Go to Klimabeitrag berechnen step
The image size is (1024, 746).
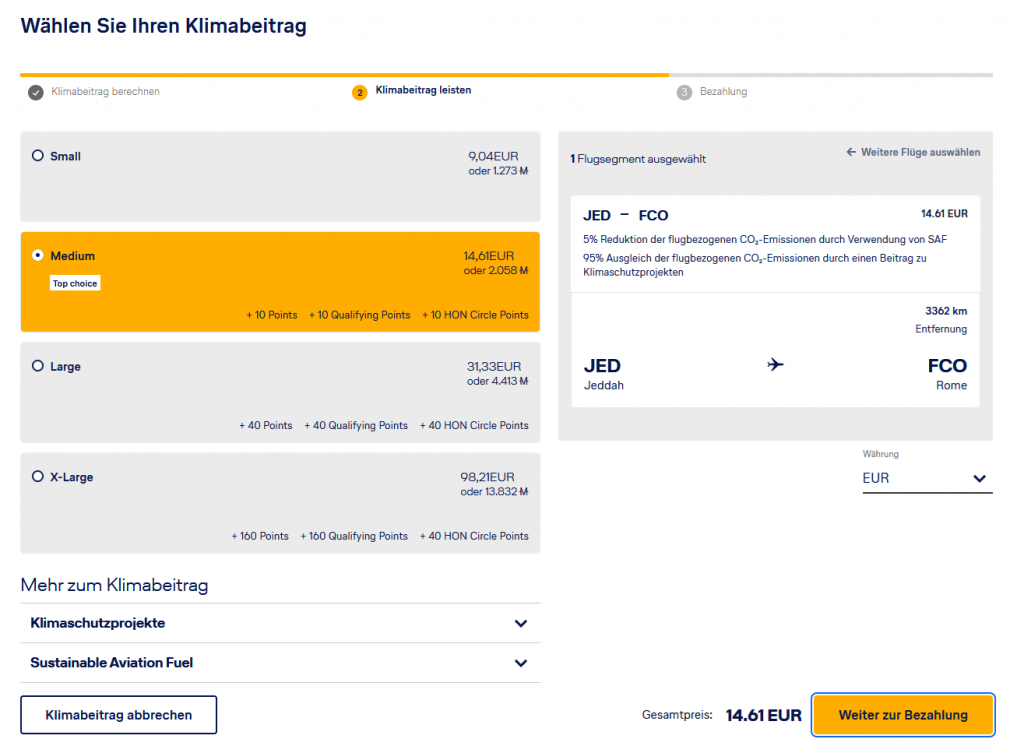coord(106,92)
